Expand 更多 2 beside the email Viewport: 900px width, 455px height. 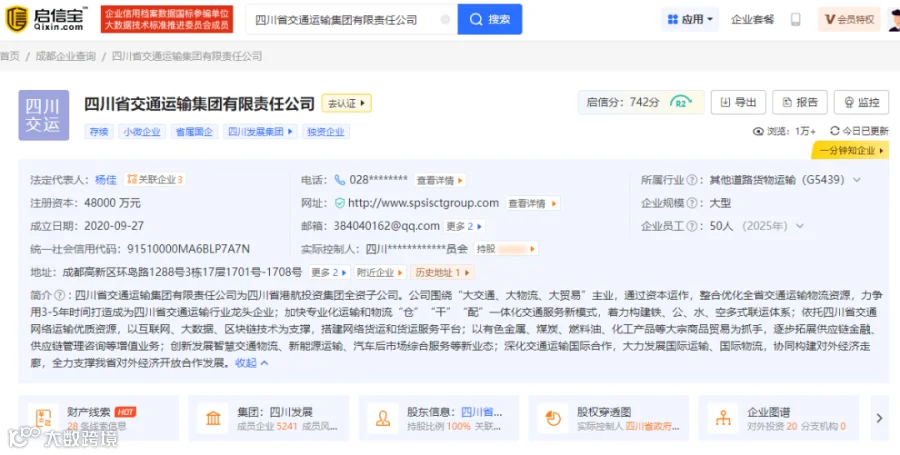click(464, 226)
